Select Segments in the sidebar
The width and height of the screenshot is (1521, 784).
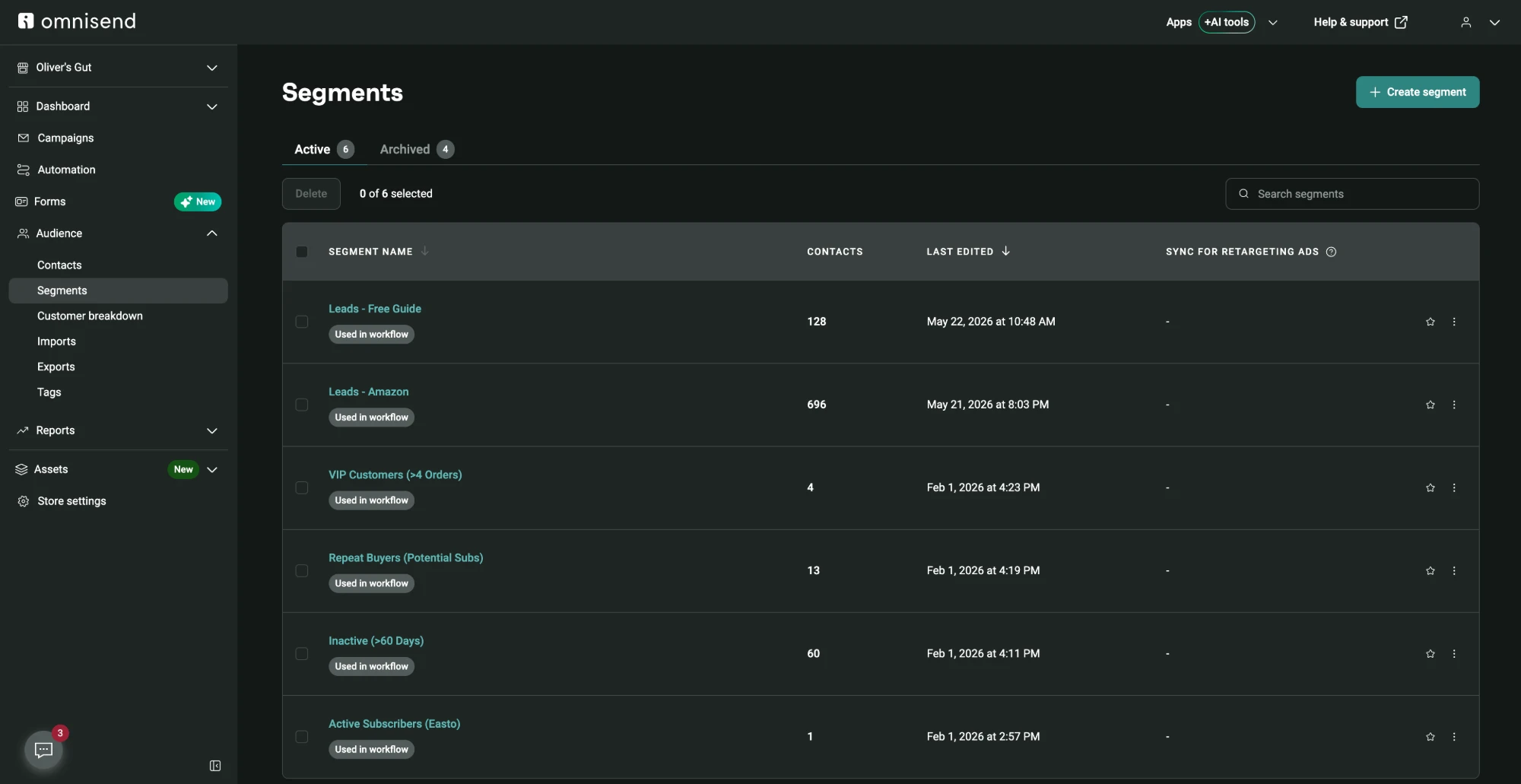point(118,290)
